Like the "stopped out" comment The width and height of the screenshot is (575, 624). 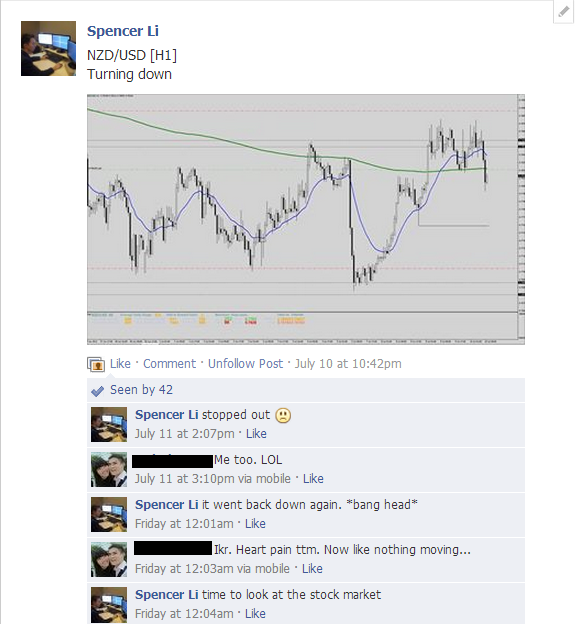[256, 434]
